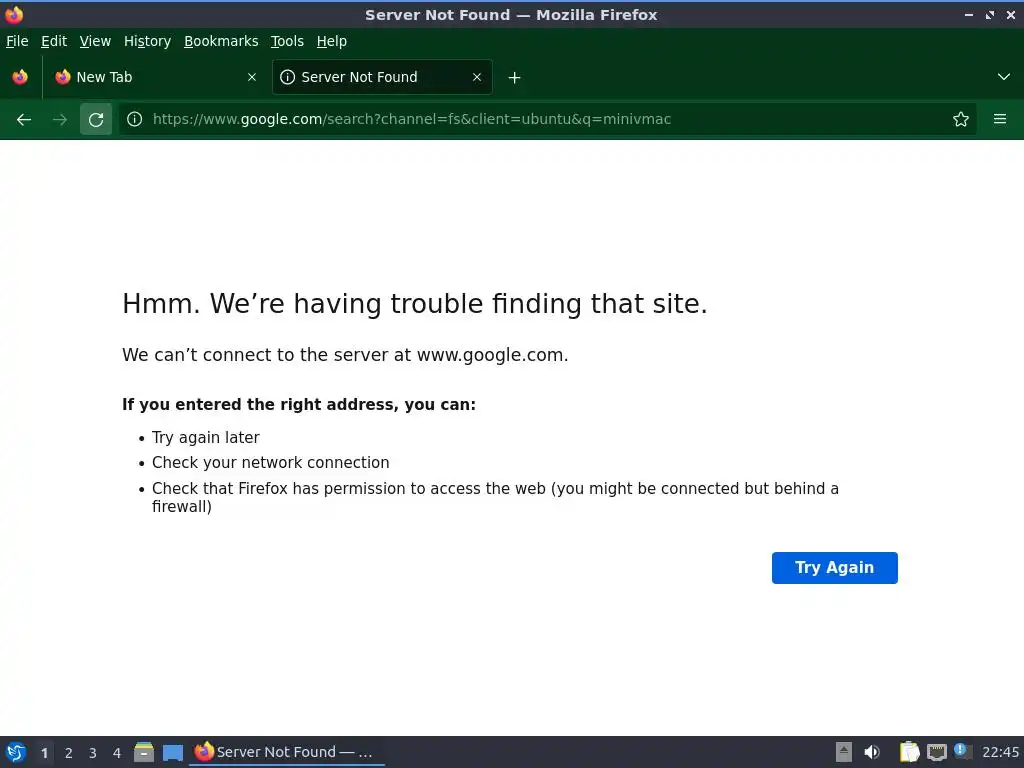This screenshot has height=768, width=1024.
Task: Open site information icon in address bar
Action: (135, 119)
